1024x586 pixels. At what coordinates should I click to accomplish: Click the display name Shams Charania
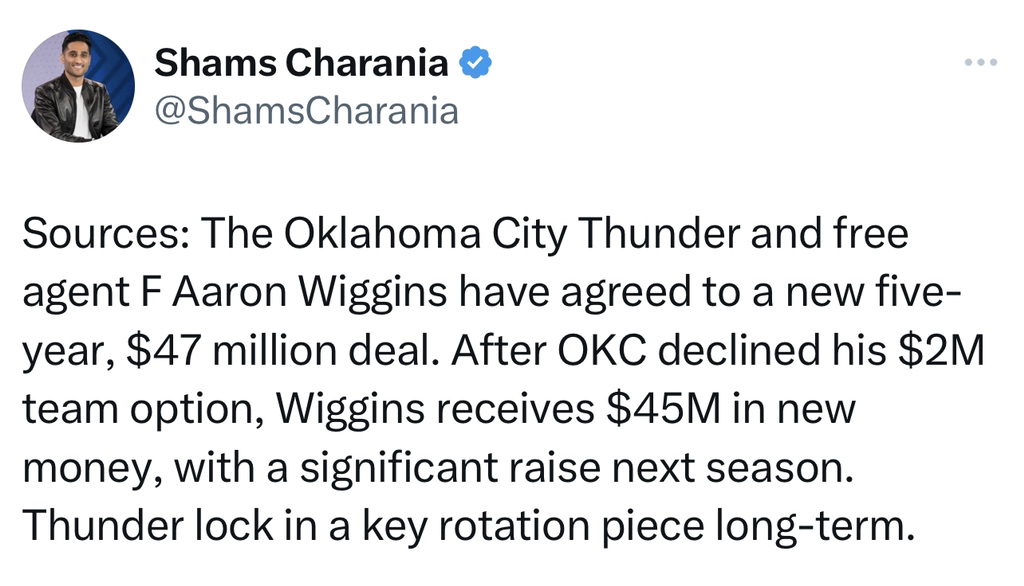click(x=300, y=64)
